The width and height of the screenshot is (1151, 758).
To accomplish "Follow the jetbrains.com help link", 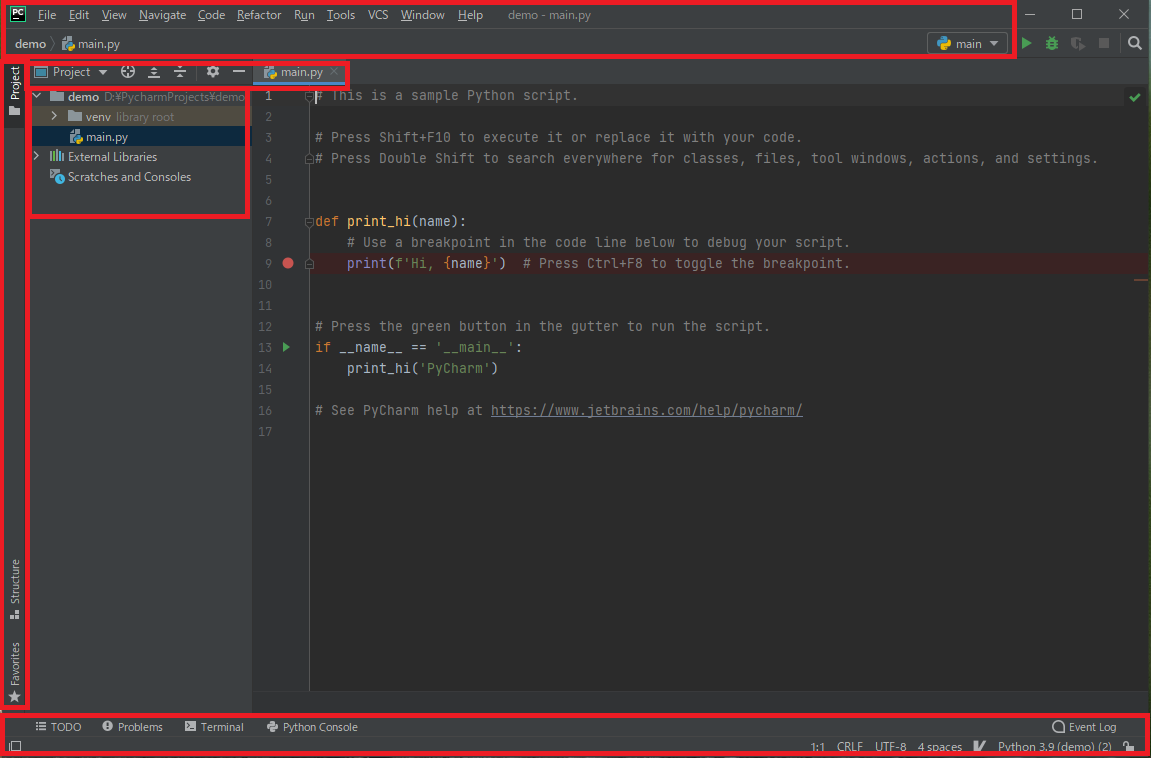I will click(x=647, y=410).
